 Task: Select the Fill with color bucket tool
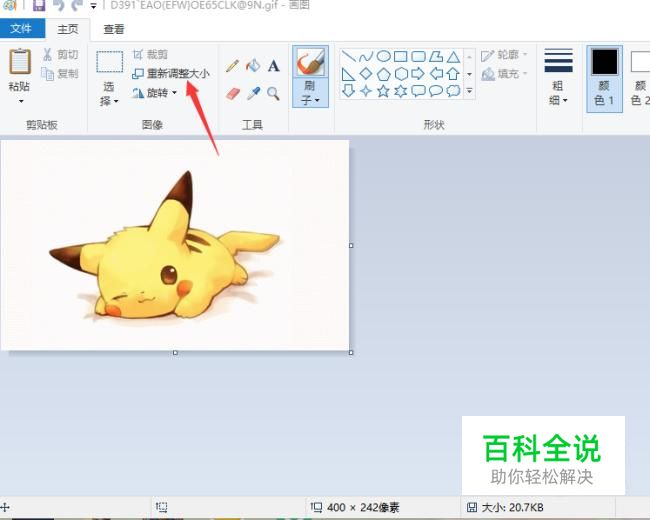pyautogui.click(x=253, y=66)
